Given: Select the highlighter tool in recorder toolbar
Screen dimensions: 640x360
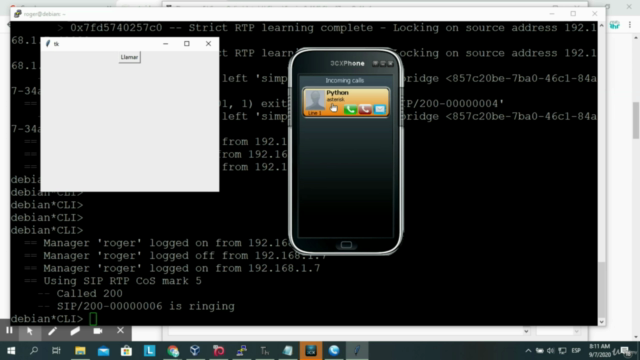Looking at the screenshot, I should [x=75, y=331].
